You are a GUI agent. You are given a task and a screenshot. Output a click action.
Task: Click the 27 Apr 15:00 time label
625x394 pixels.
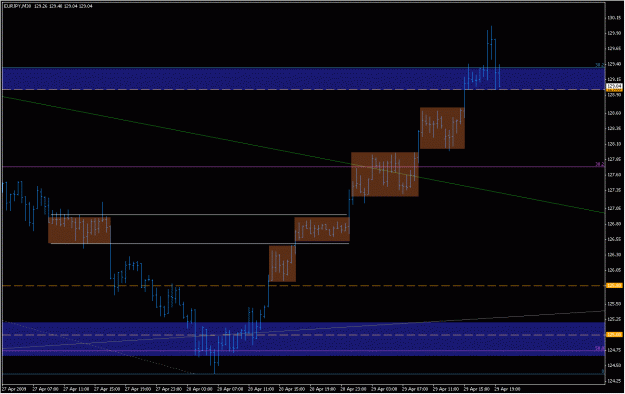tap(107, 389)
